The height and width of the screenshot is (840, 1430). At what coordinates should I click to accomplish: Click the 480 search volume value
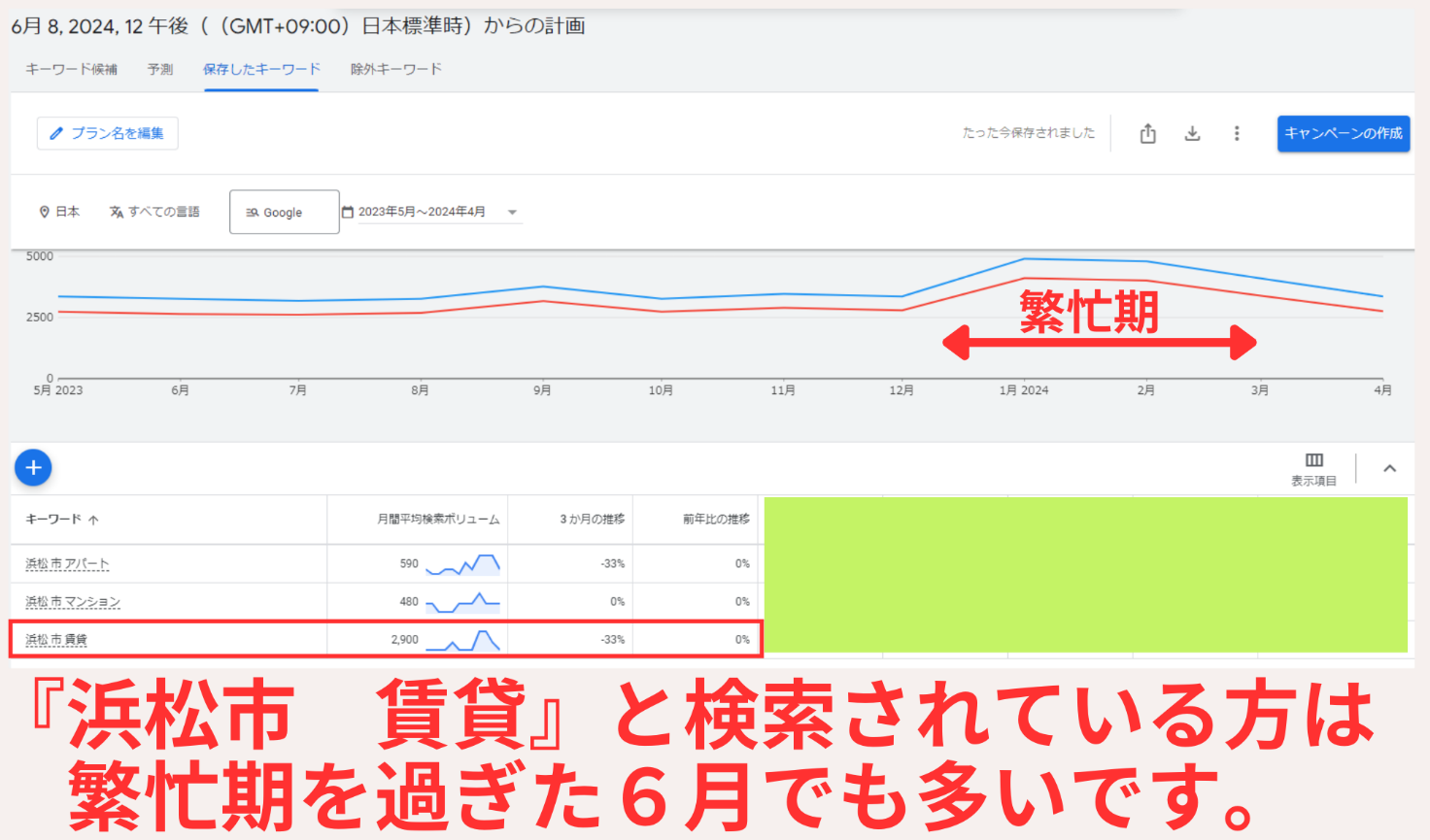coord(409,602)
